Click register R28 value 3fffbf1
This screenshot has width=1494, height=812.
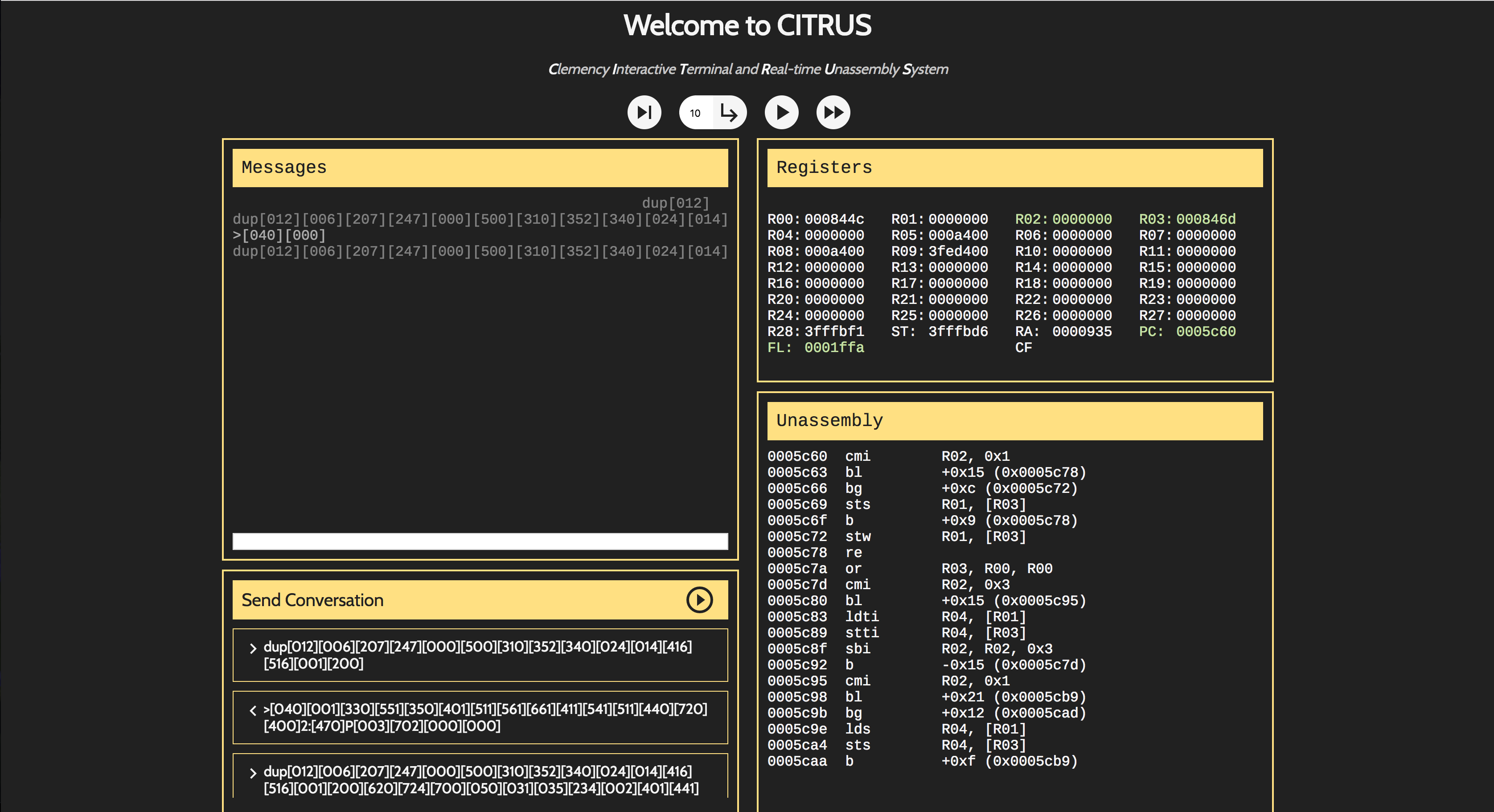tap(834, 331)
